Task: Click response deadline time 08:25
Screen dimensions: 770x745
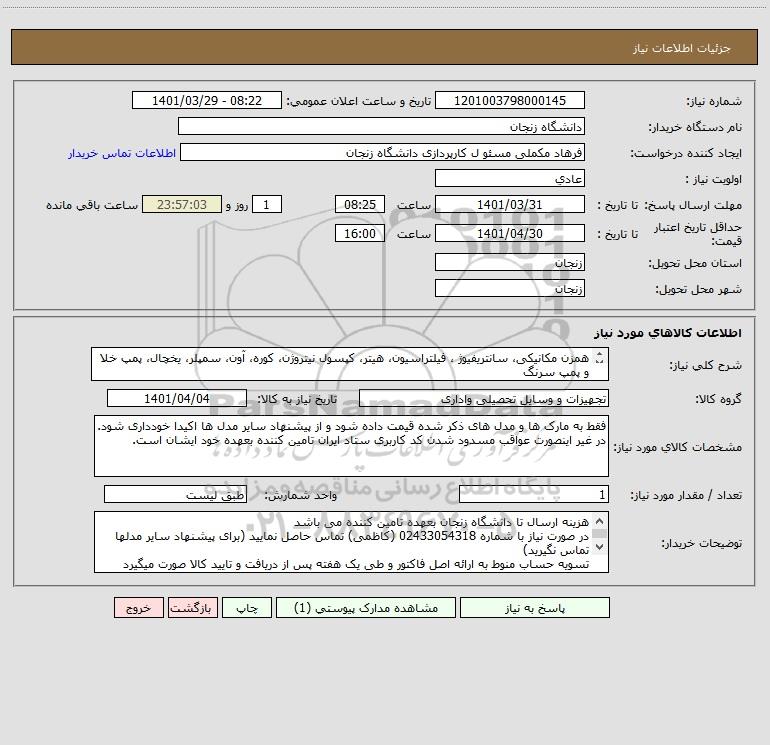Action: point(359,204)
